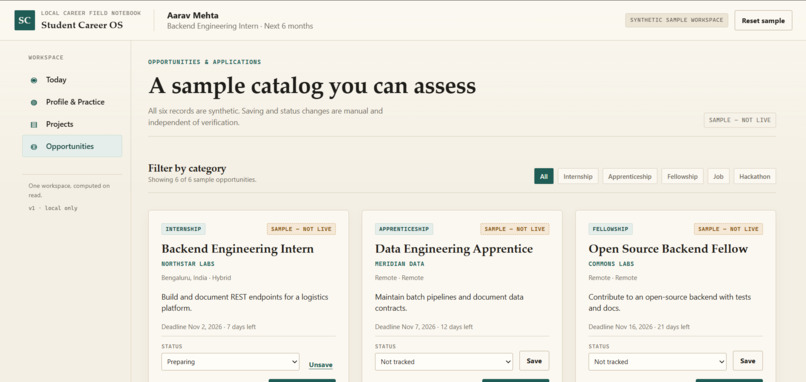Click the Projects sidebar icon
Image resolution: width=806 pixels, height=382 pixels.
pos(34,124)
